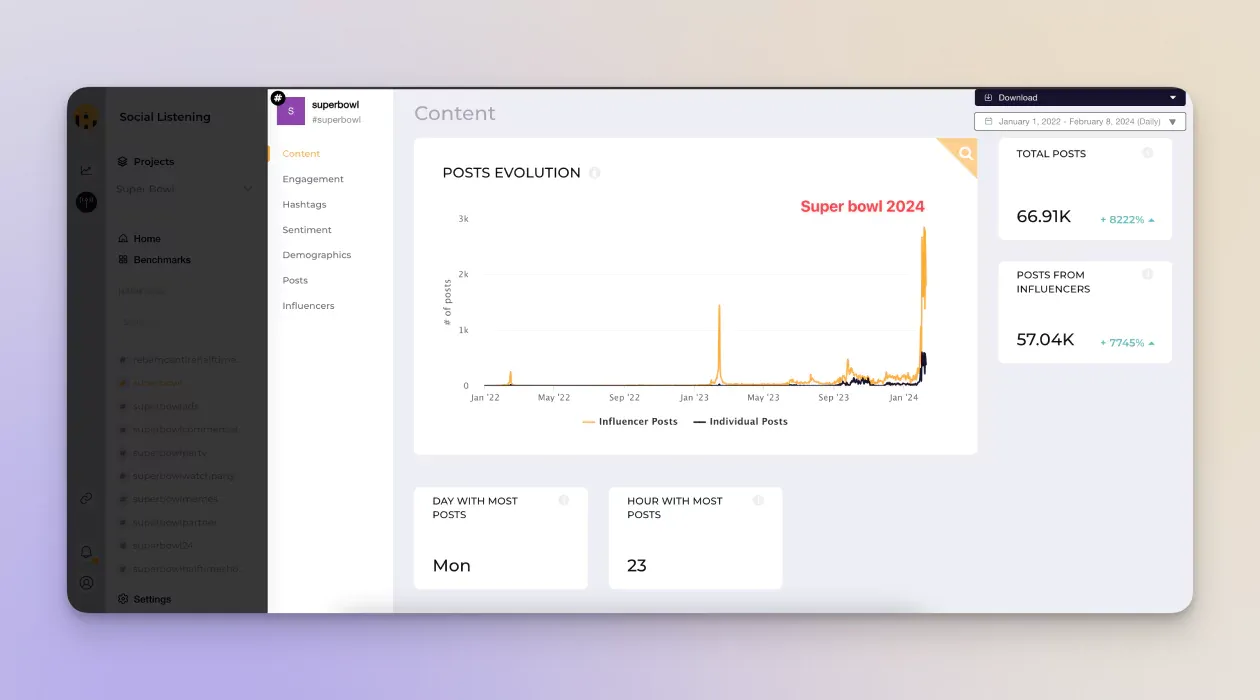Click the purple S superbowl avatar
This screenshot has height=700, width=1260.
291,111
